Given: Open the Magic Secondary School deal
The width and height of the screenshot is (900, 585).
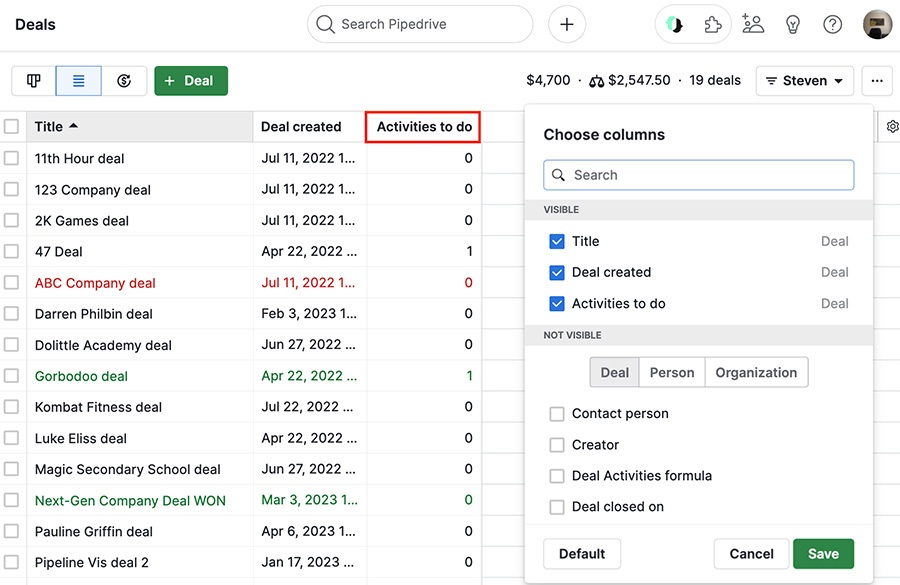Looking at the screenshot, I should coord(127,470).
